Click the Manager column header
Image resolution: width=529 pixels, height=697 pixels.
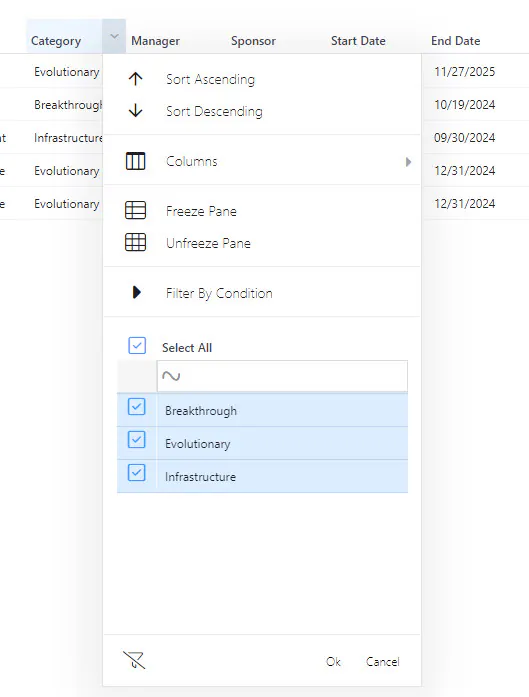tap(156, 41)
